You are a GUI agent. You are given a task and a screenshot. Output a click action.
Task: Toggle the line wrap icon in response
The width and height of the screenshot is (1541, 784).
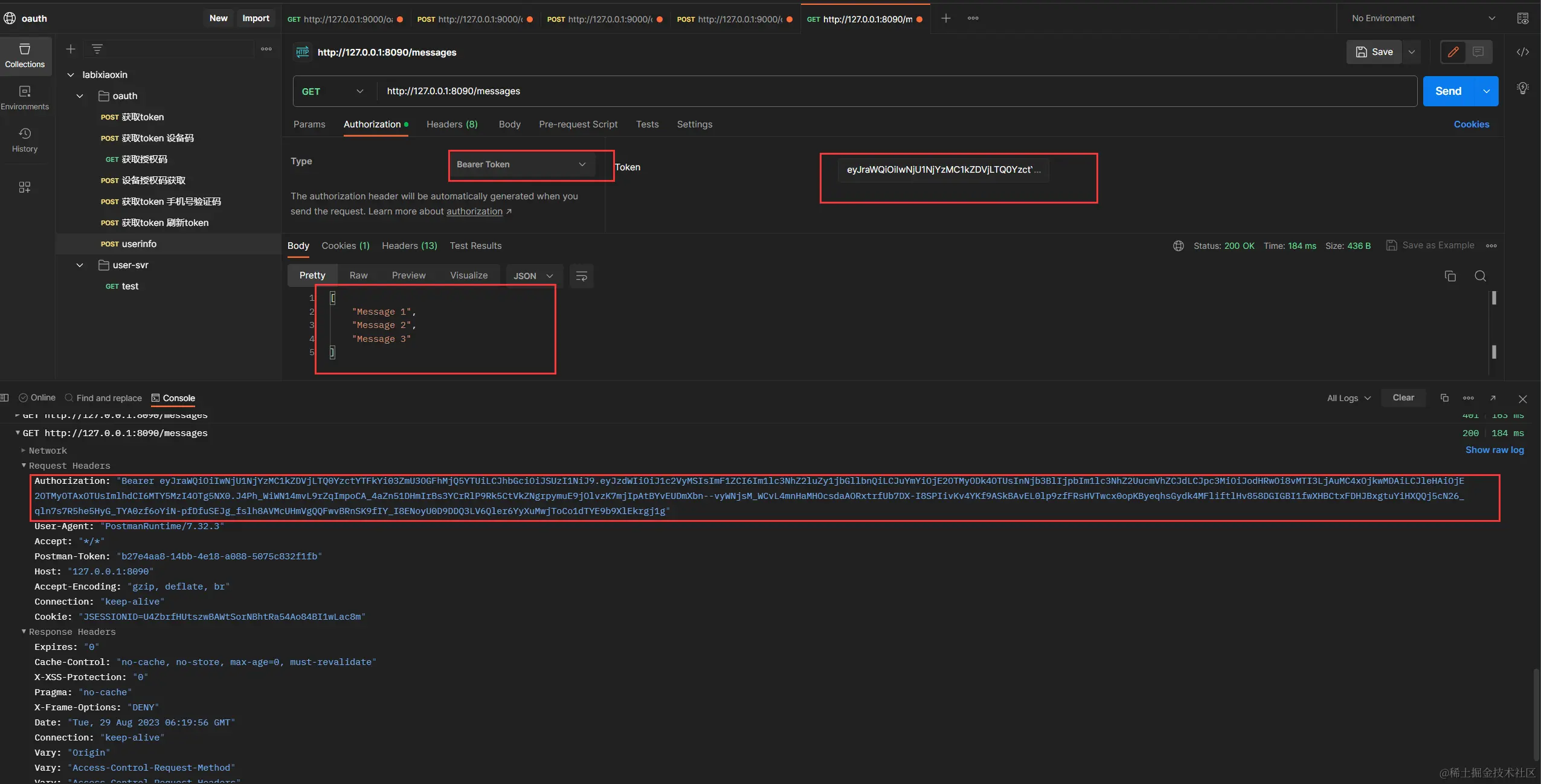point(581,276)
